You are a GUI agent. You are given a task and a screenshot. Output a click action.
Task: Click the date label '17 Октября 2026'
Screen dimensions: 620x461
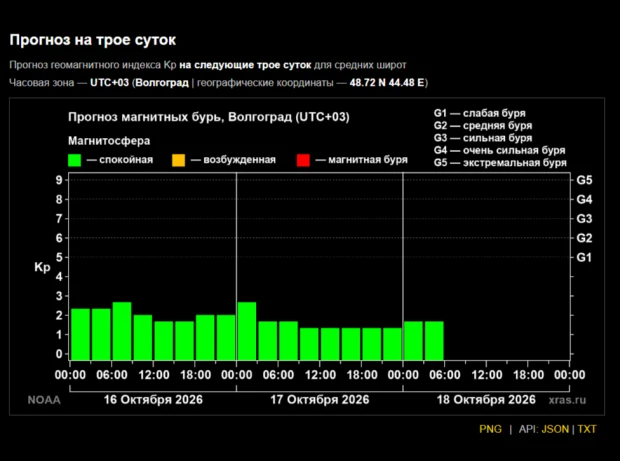319,400
